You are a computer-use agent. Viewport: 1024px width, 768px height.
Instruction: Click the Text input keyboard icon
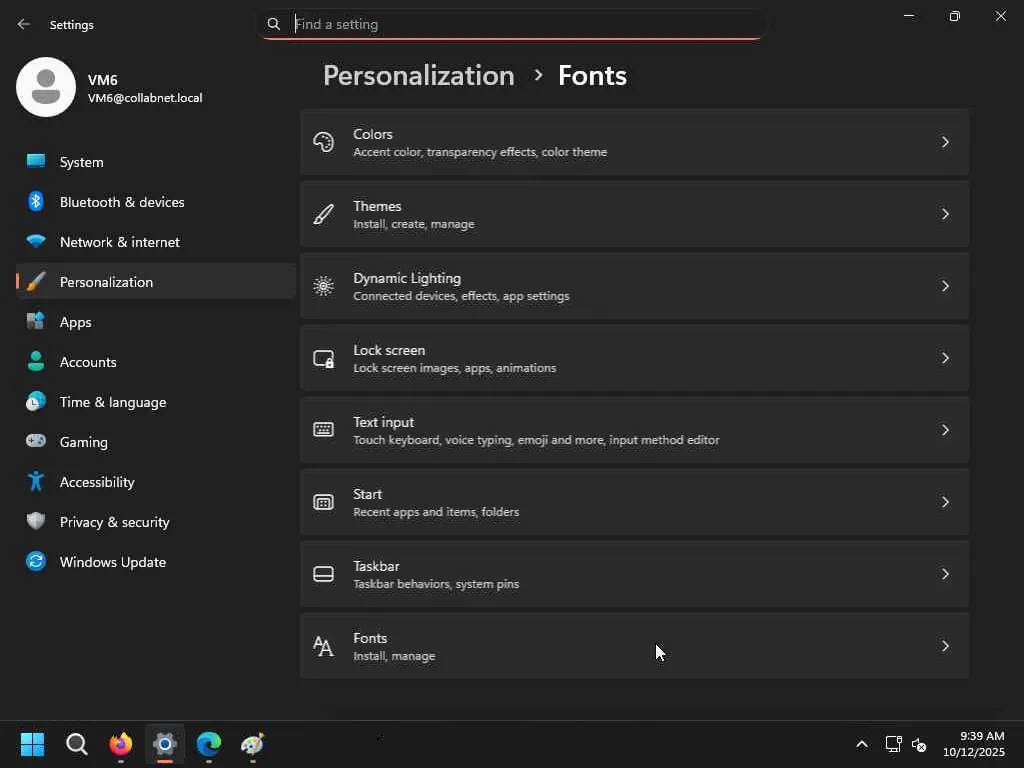tap(323, 430)
